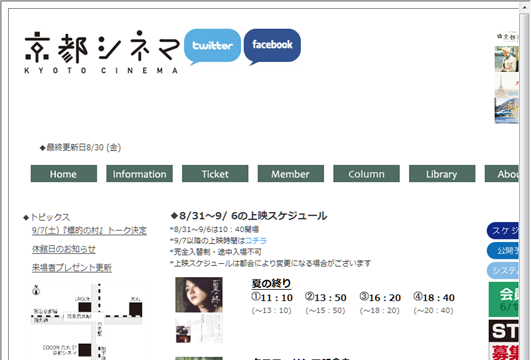Open the Member menu
The image size is (531, 360).
pos(291,174)
